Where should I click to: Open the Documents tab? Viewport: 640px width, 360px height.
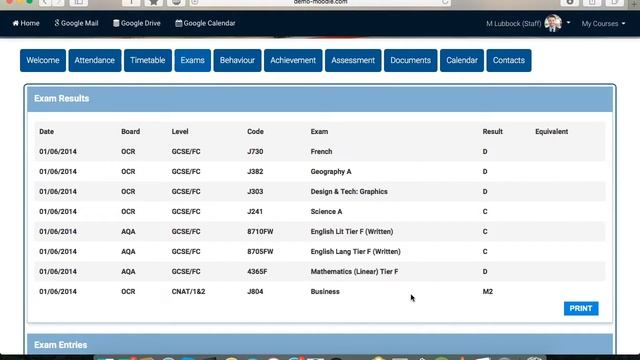(x=411, y=60)
